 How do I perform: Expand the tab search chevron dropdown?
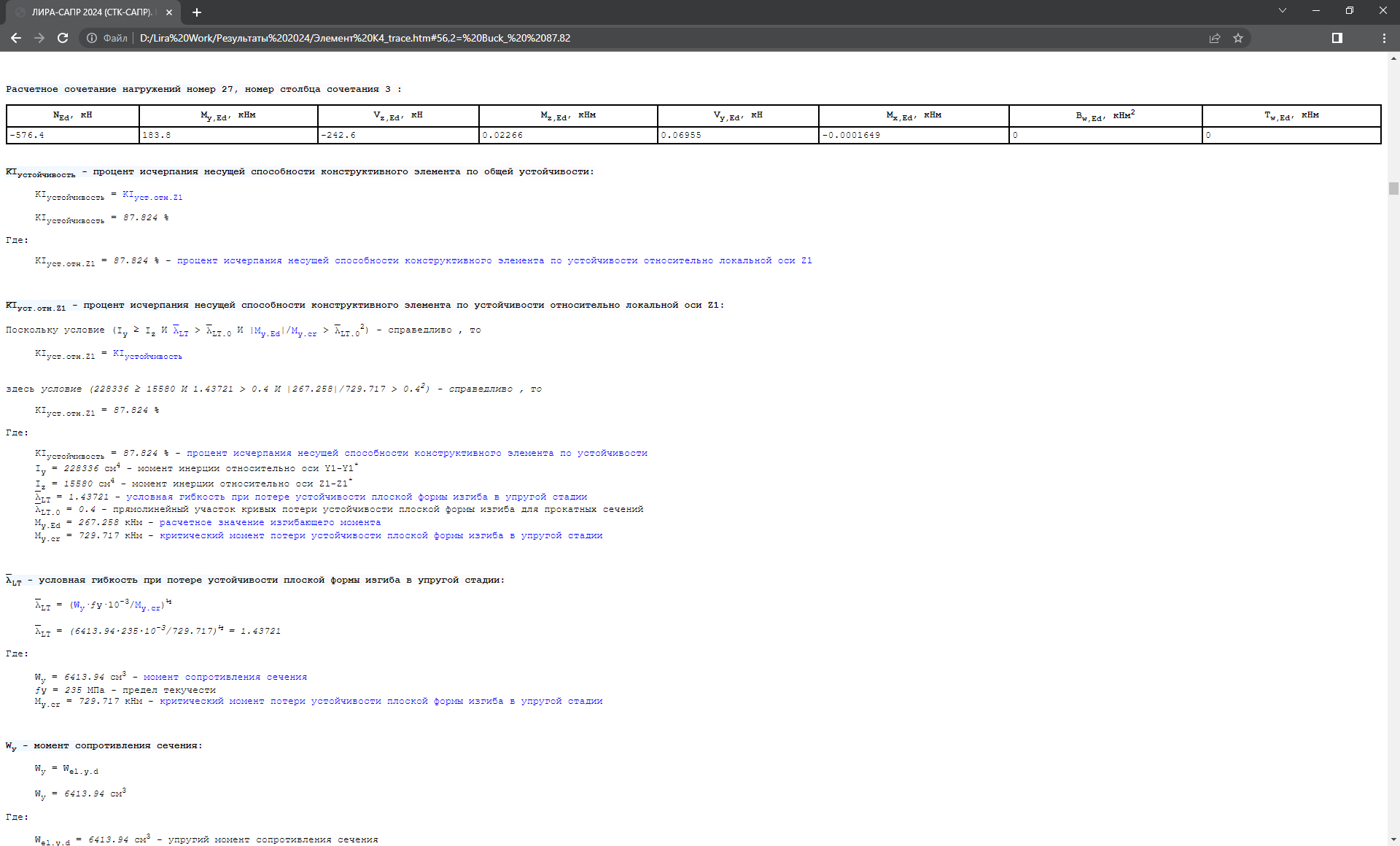[x=1283, y=11]
